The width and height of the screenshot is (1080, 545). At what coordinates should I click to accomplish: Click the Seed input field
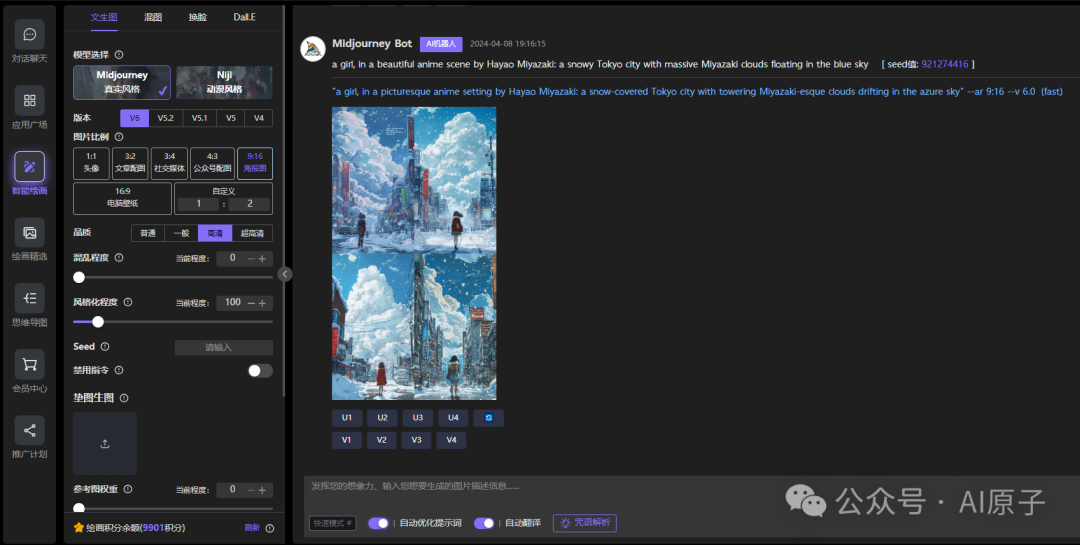pos(224,348)
